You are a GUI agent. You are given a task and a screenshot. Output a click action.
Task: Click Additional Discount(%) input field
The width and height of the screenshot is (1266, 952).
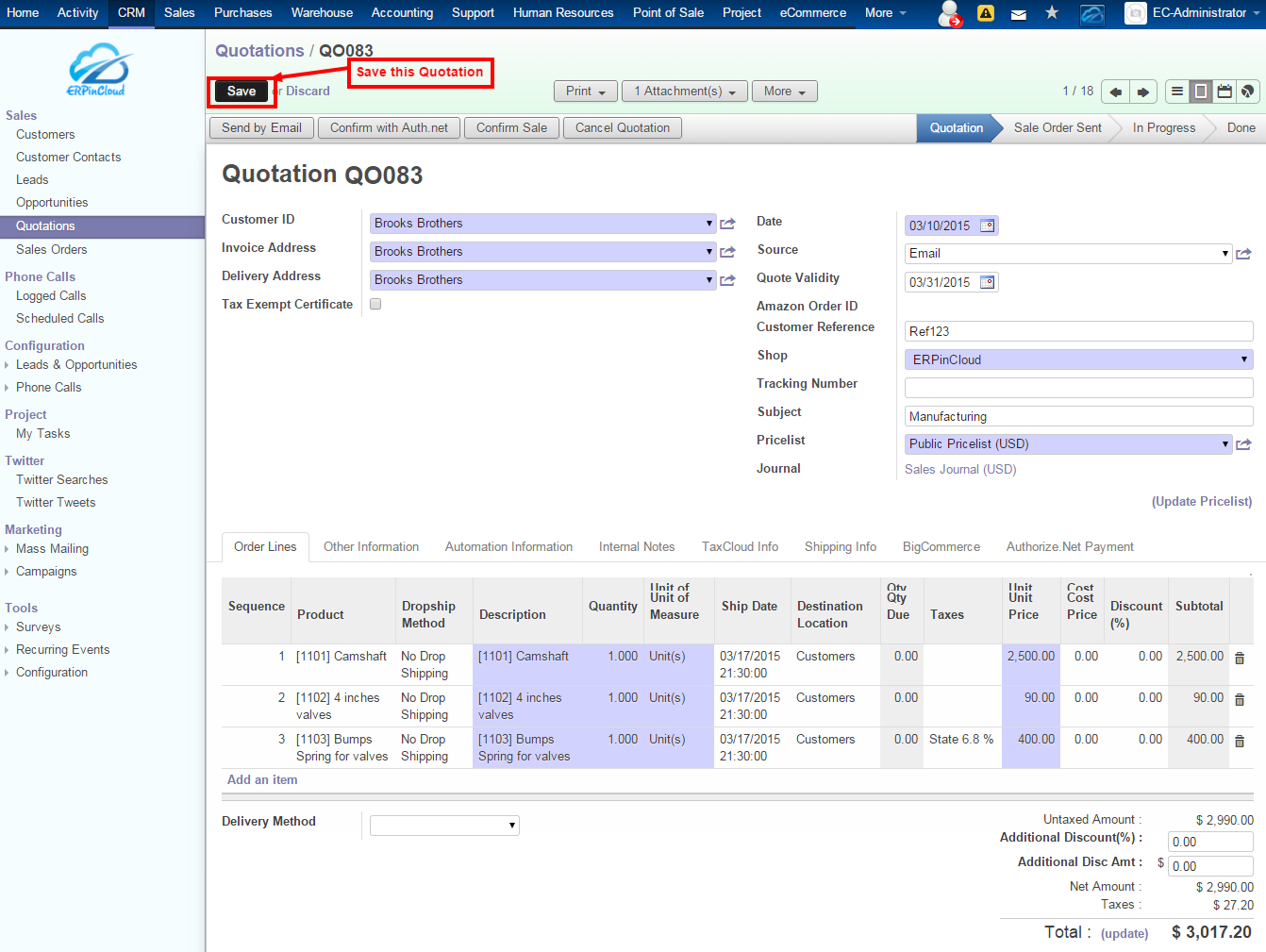click(x=1211, y=842)
